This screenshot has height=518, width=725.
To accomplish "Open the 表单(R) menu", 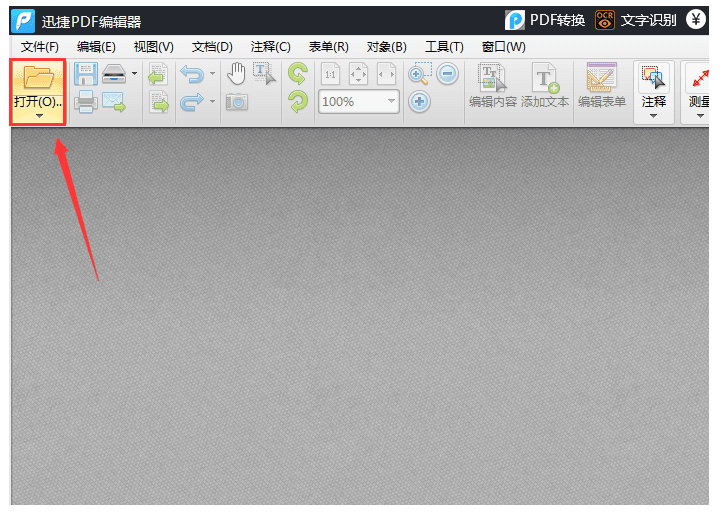I will pos(329,47).
